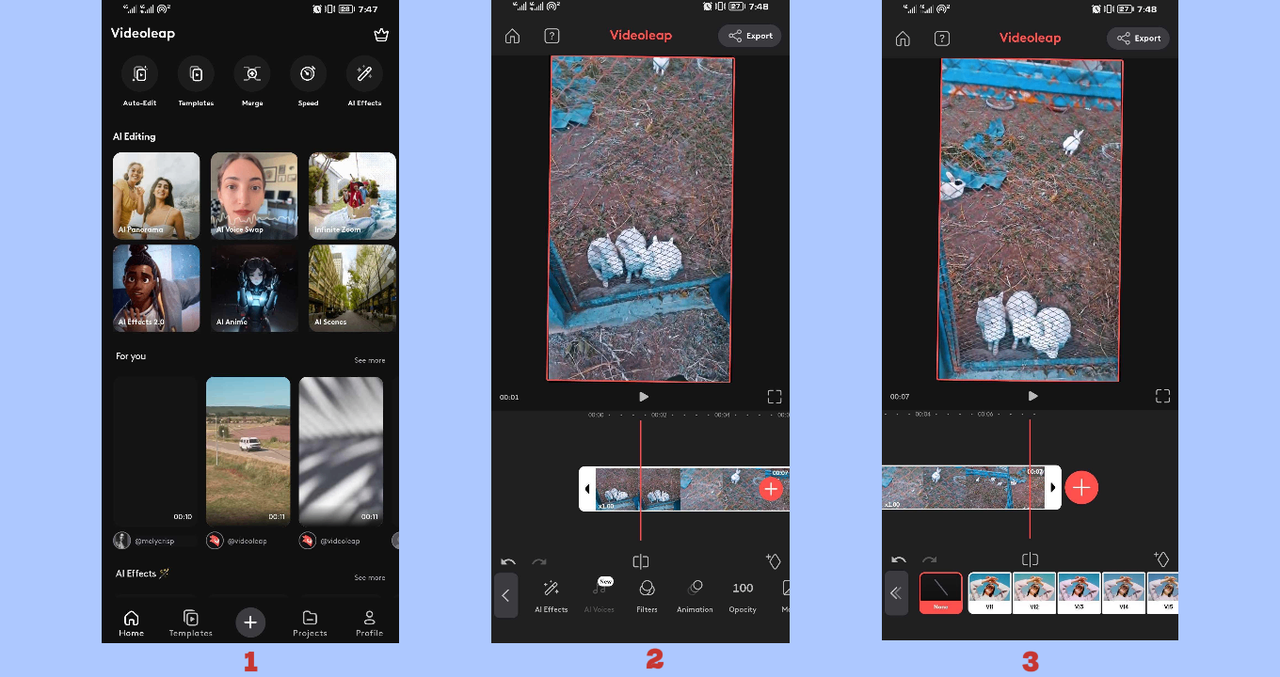The image size is (1280, 677).
Task: Play the preview in the filter presets editor
Action: tap(1032, 396)
